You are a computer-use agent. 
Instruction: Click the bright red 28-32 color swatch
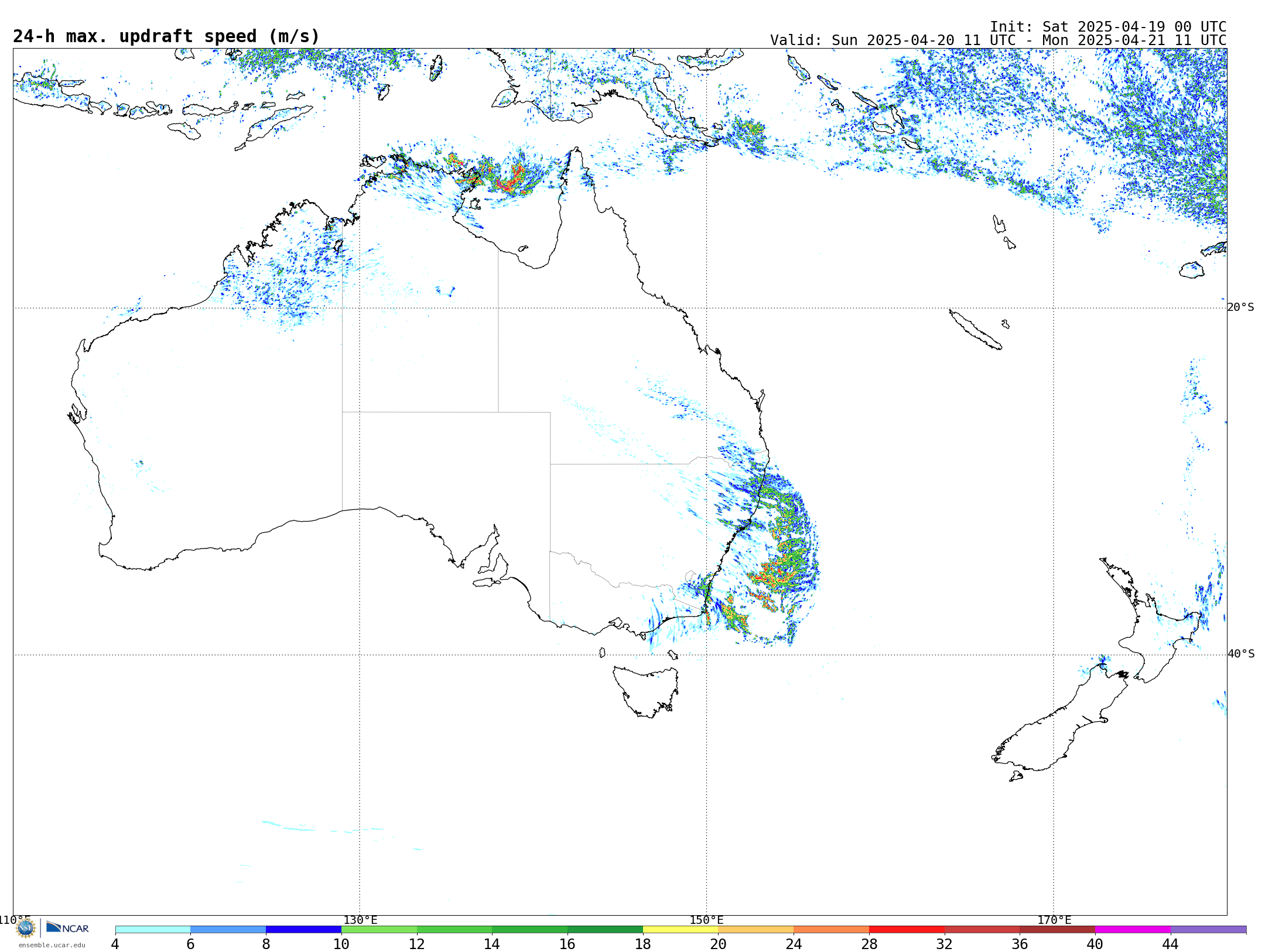click(x=907, y=930)
